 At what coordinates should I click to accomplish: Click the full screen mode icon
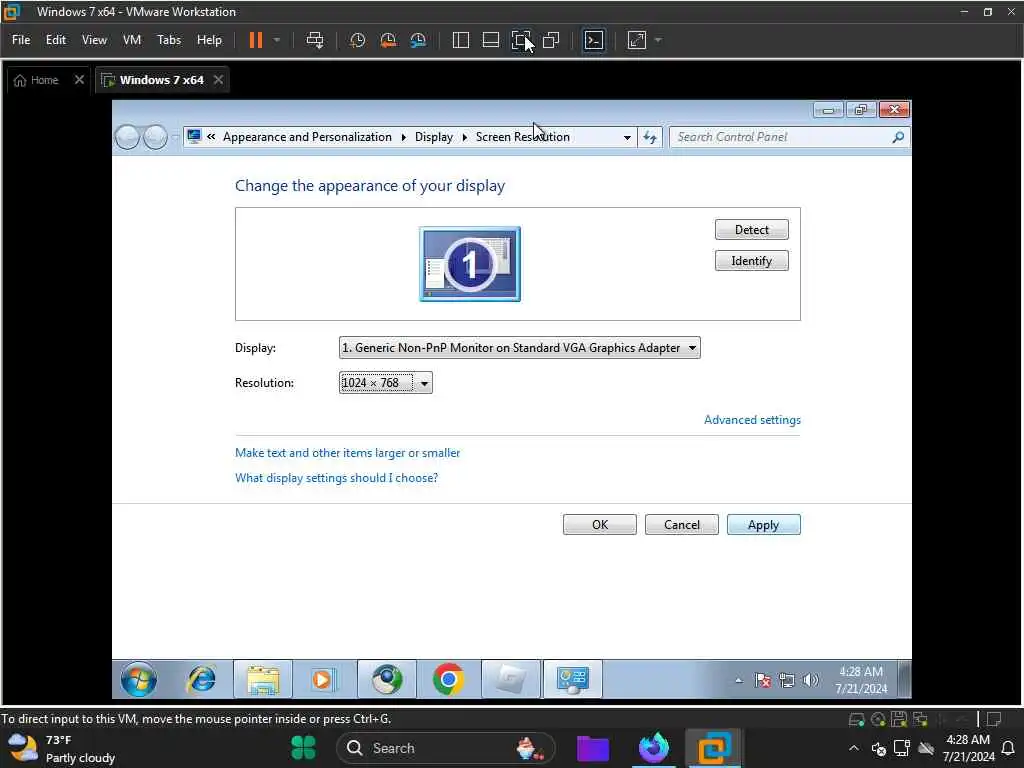click(520, 40)
